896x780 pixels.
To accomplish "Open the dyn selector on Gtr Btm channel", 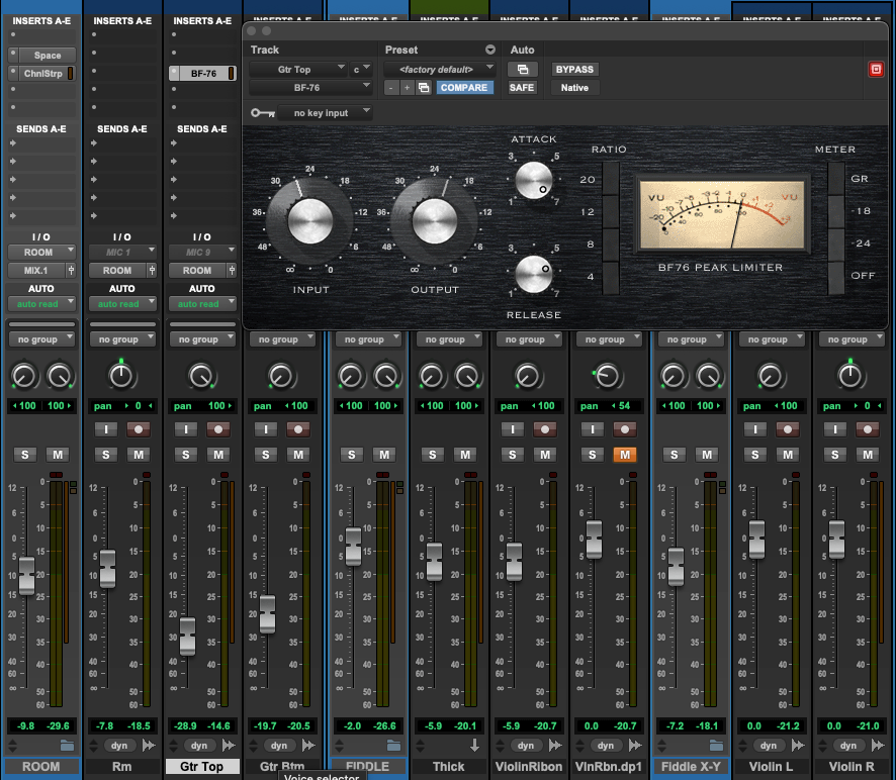I will pos(279,745).
